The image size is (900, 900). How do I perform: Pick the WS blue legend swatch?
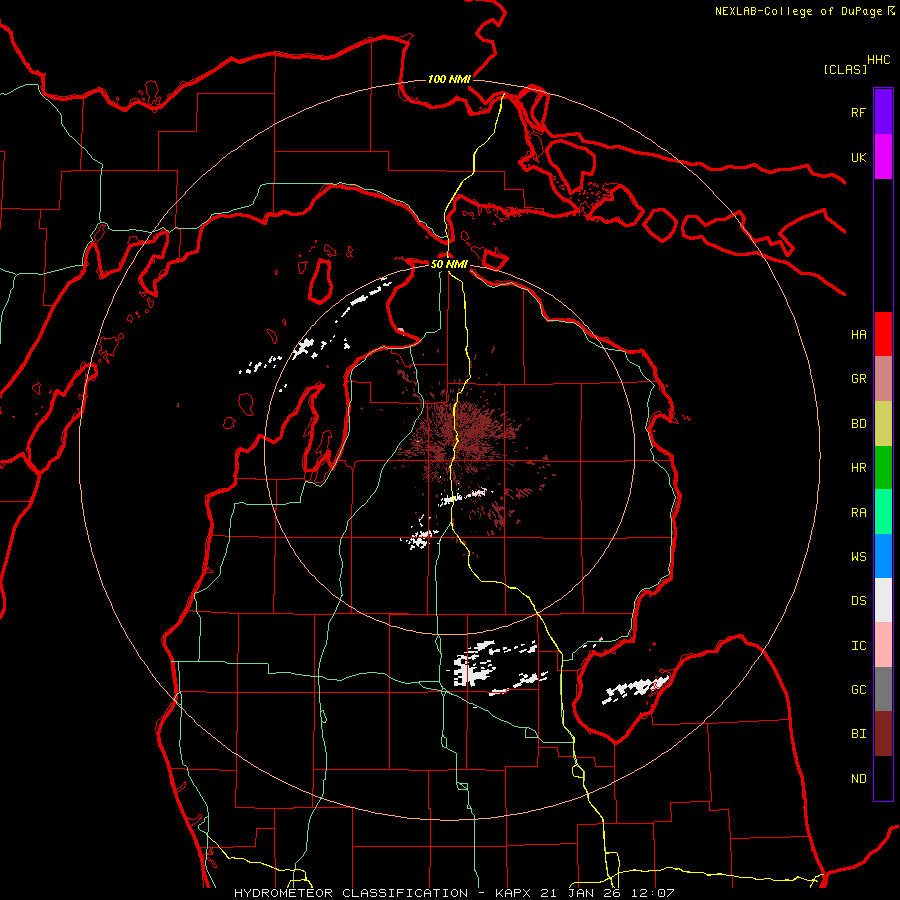(883, 556)
